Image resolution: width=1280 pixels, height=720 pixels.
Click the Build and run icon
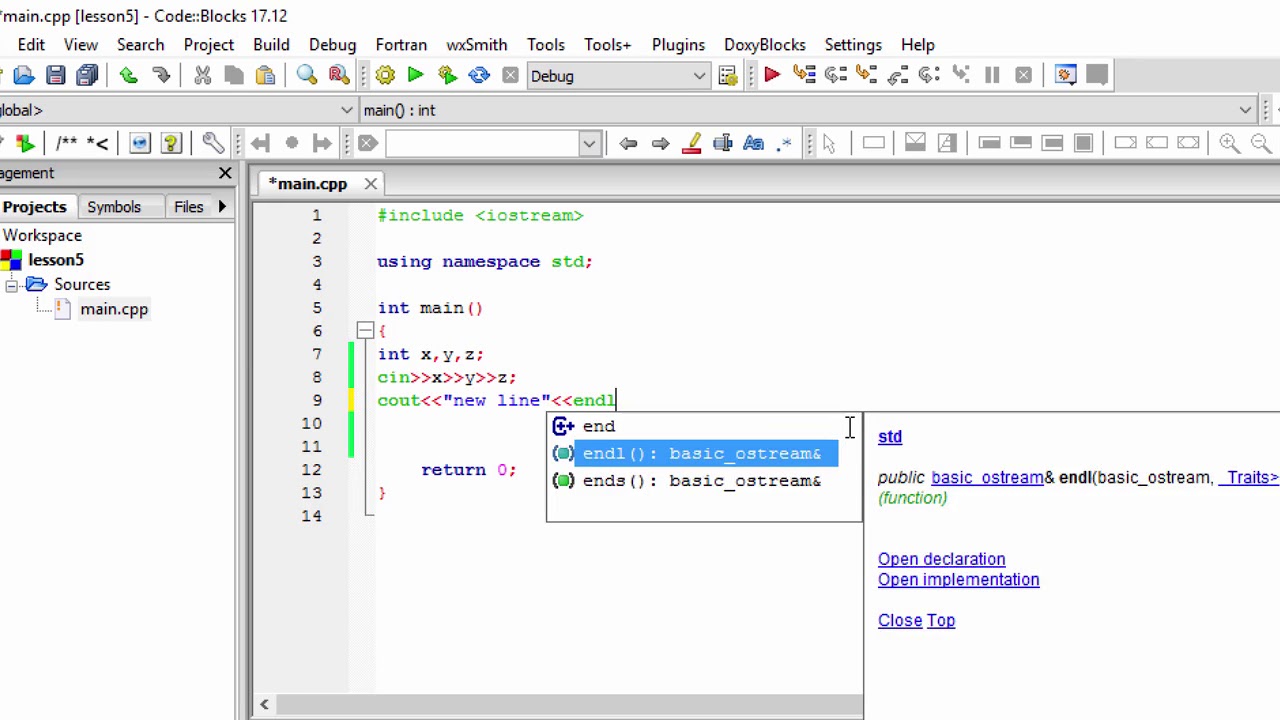pos(447,75)
